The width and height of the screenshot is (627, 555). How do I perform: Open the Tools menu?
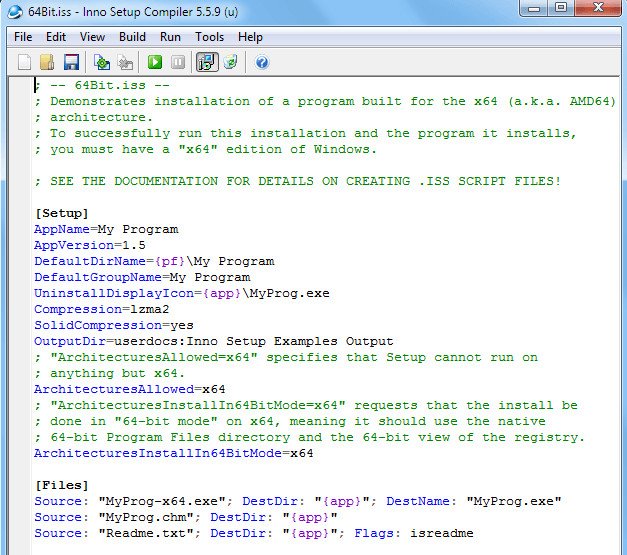[x=210, y=37]
